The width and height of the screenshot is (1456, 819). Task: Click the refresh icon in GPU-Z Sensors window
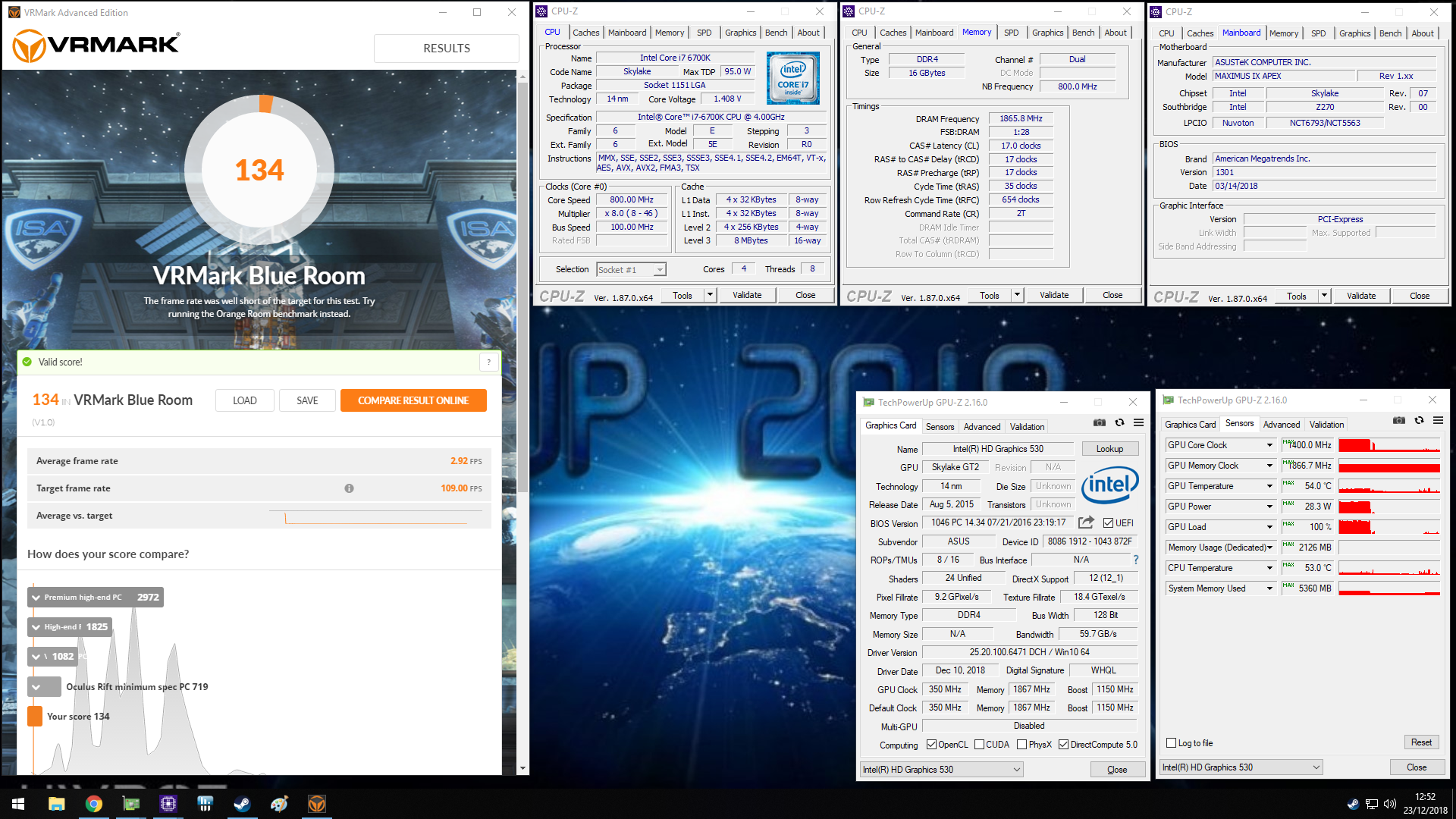tap(1419, 421)
